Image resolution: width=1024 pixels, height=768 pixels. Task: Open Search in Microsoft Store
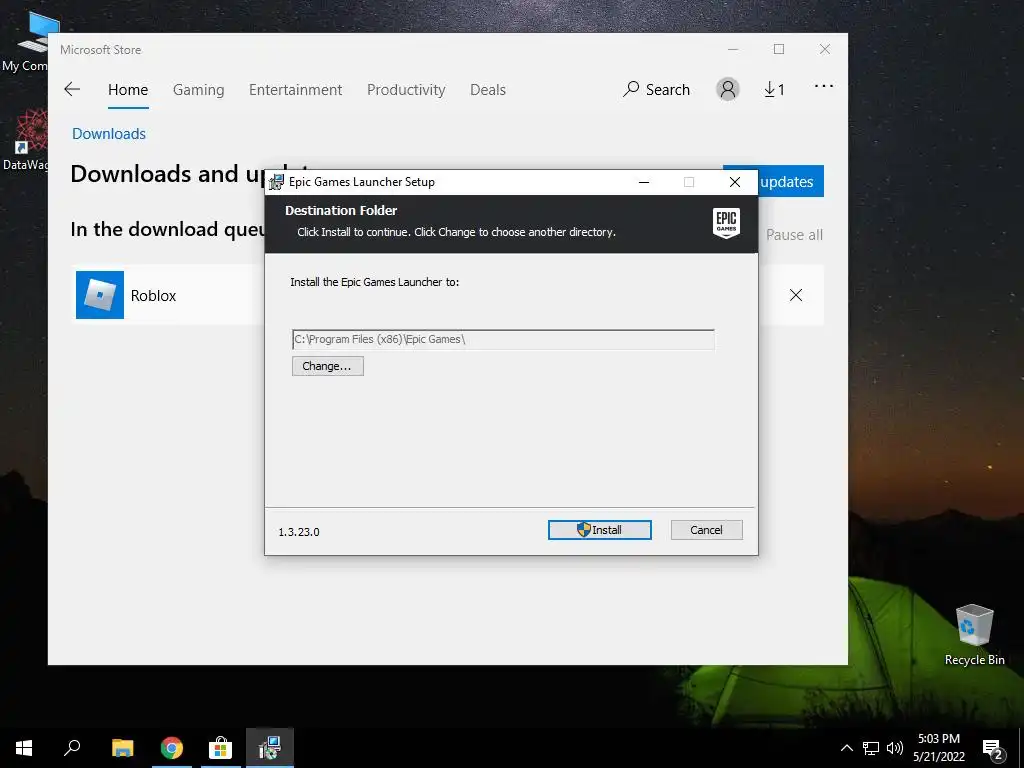(x=656, y=89)
